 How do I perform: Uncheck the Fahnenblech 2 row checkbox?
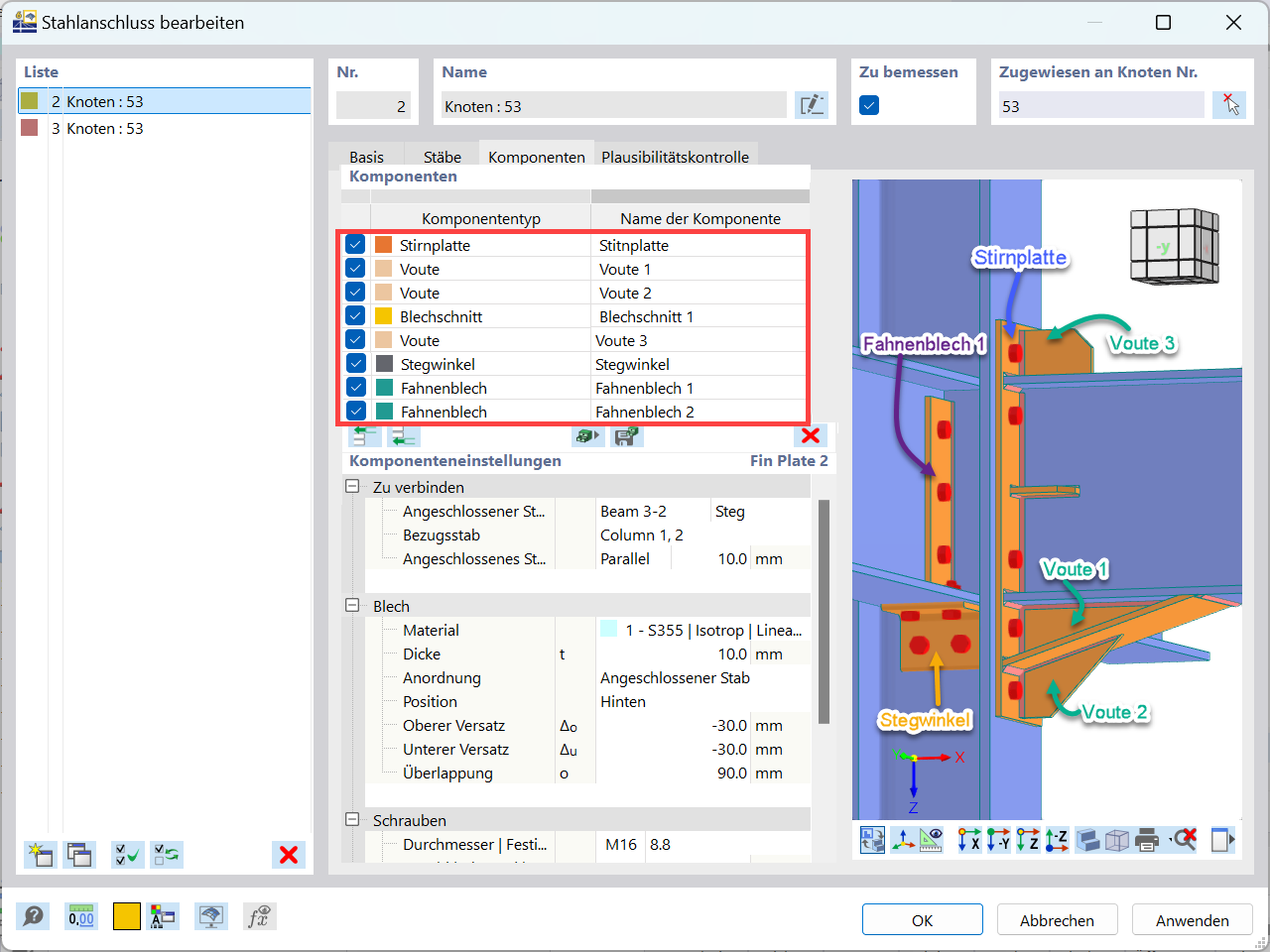[x=355, y=412]
